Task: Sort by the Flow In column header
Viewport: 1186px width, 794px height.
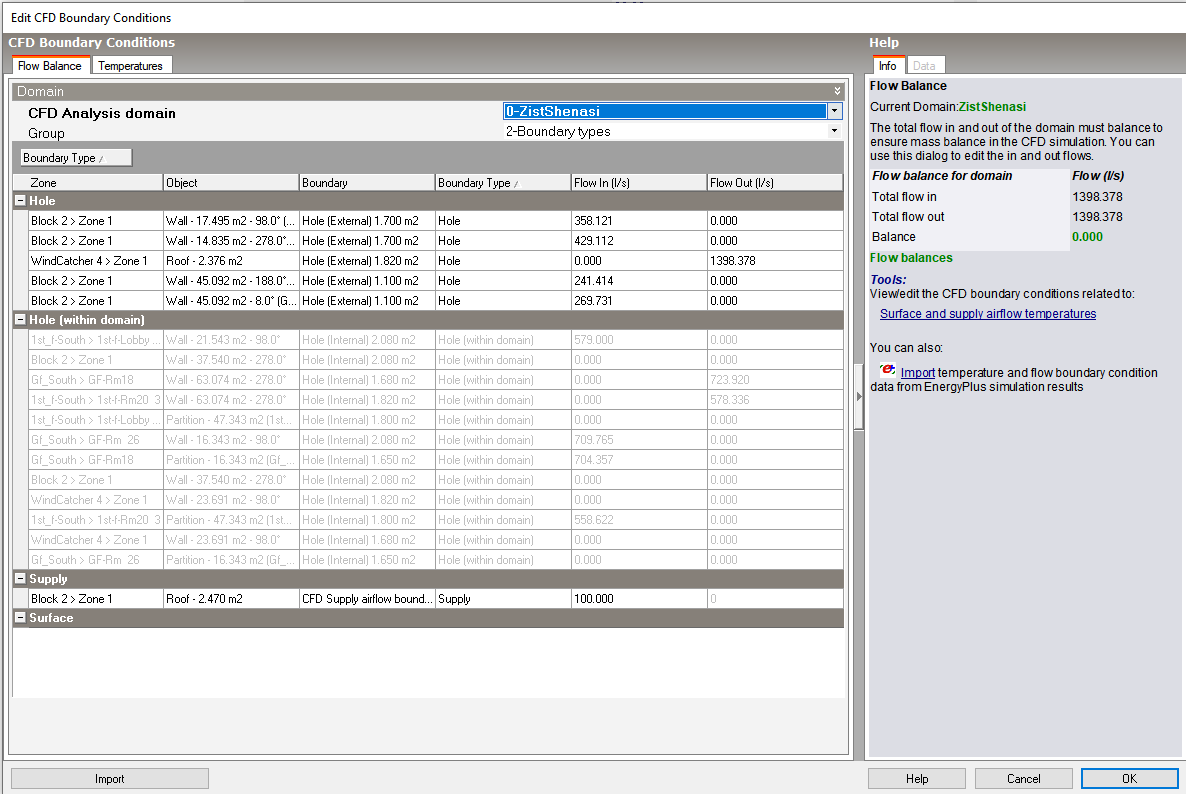Action: click(x=638, y=183)
